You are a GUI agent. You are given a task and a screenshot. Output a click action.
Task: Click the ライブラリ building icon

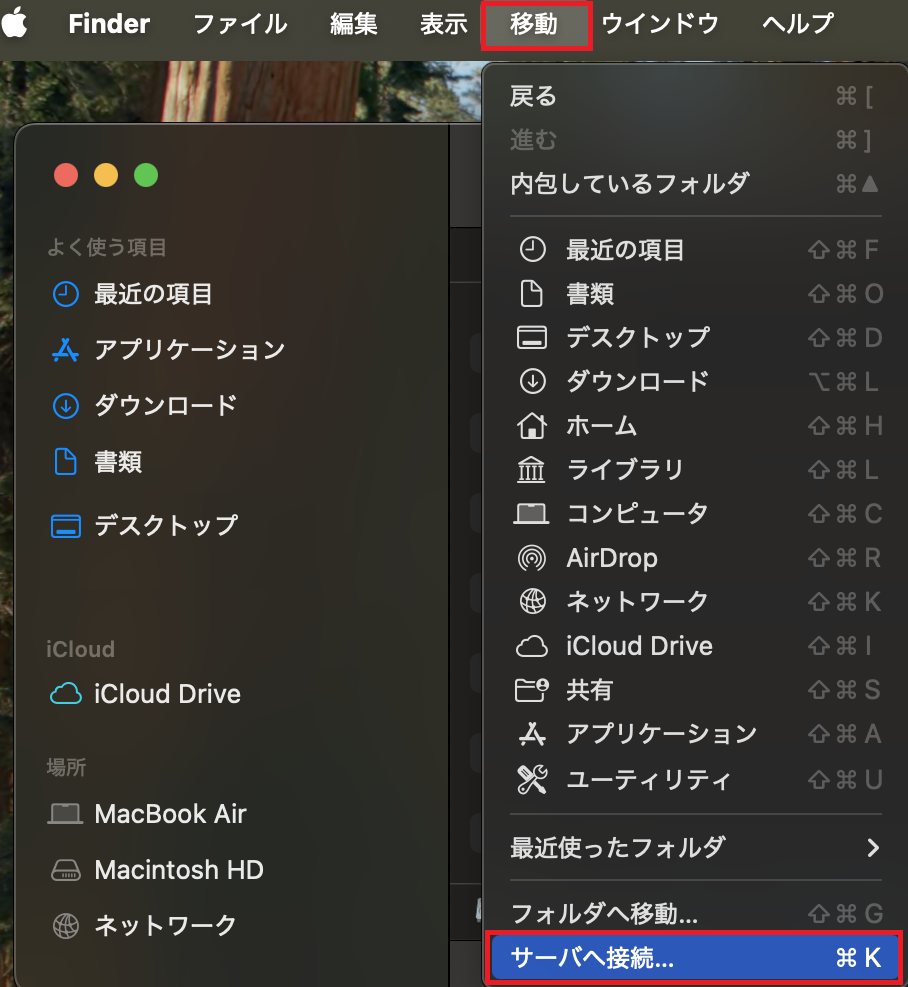[x=532, y=470]
